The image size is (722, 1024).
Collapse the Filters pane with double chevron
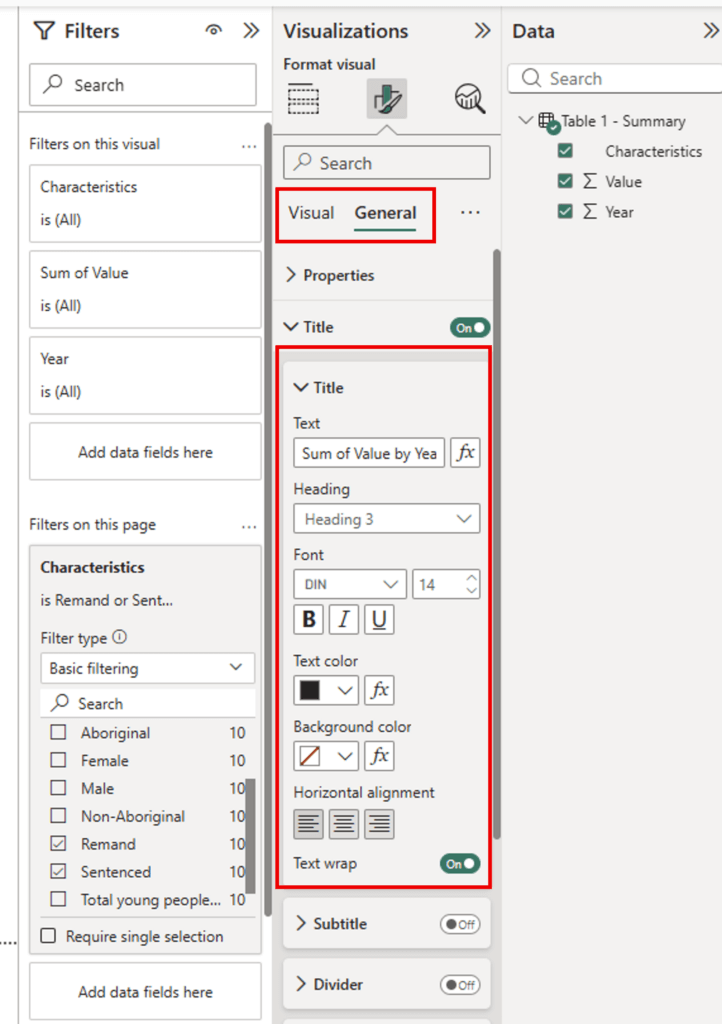point(251,31)
